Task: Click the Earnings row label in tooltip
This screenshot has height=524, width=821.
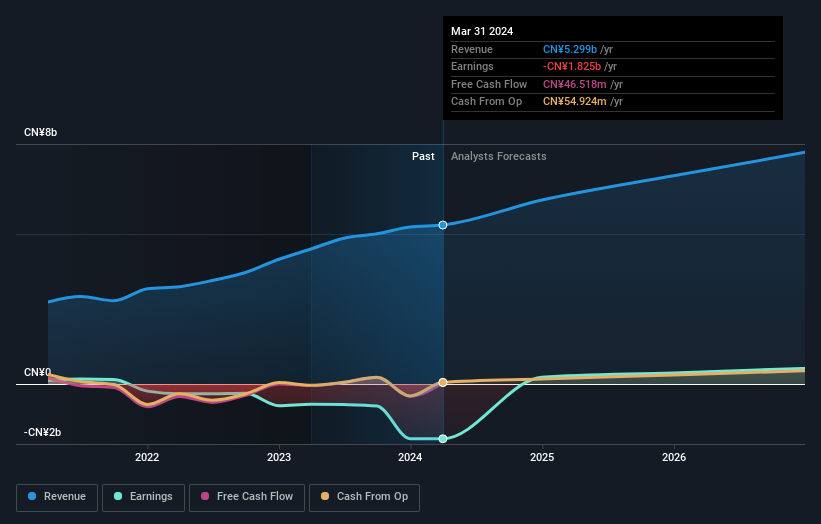Action: [x=472, y=66]
